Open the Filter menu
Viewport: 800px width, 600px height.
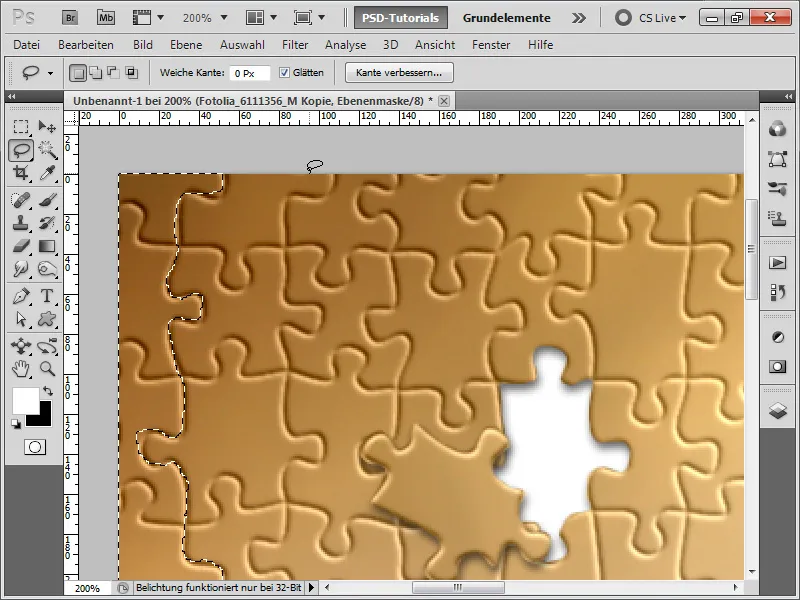tap(295, 45)
